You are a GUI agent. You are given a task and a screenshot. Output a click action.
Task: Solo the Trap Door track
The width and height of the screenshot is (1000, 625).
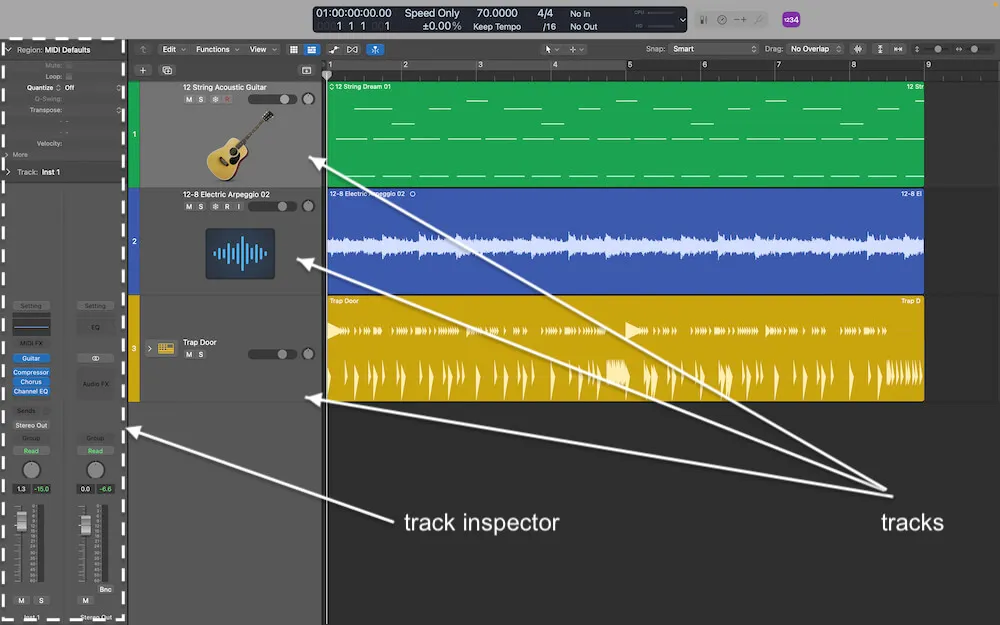point(203,354)
